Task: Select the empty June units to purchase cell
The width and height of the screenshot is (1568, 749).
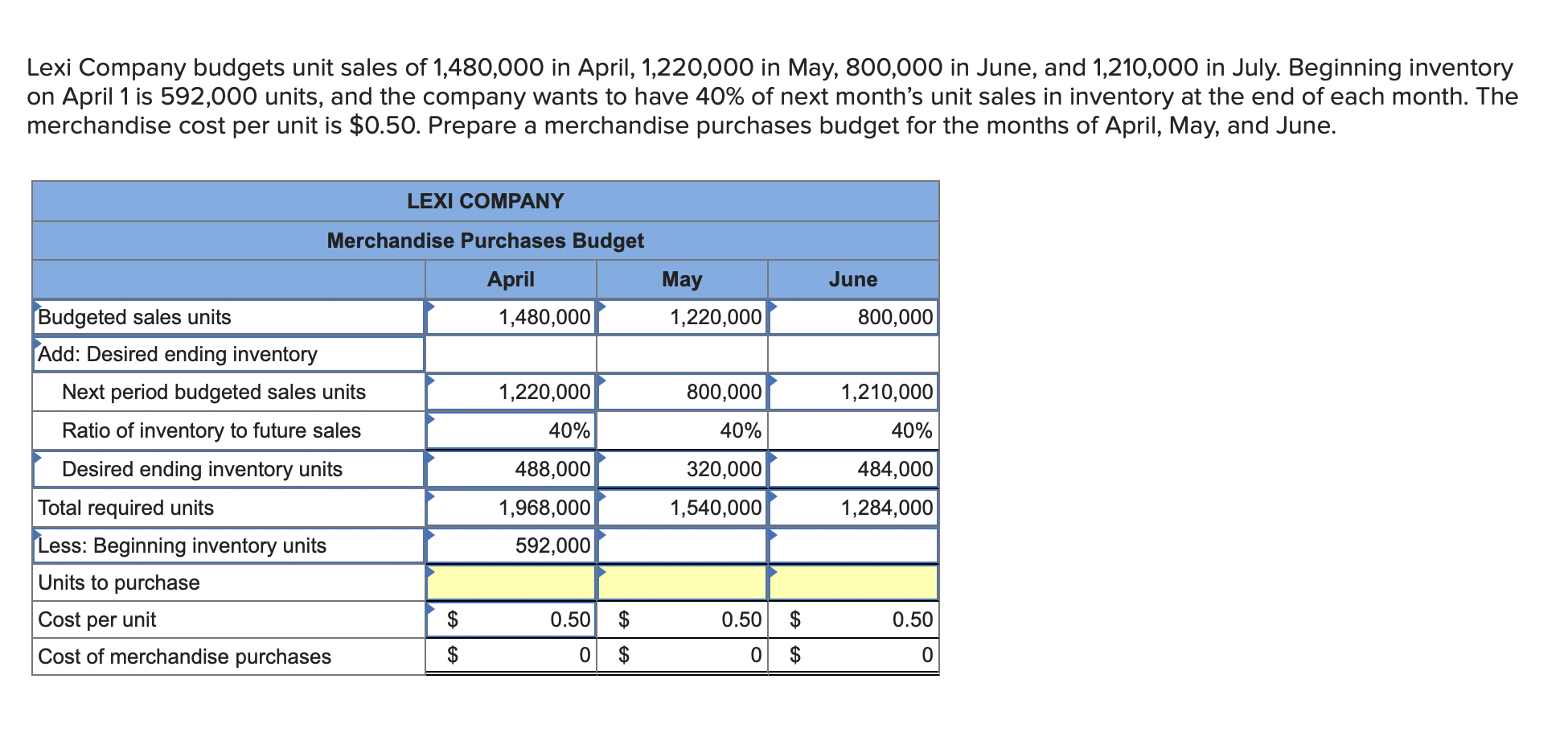Action: [x=854, y=582]
